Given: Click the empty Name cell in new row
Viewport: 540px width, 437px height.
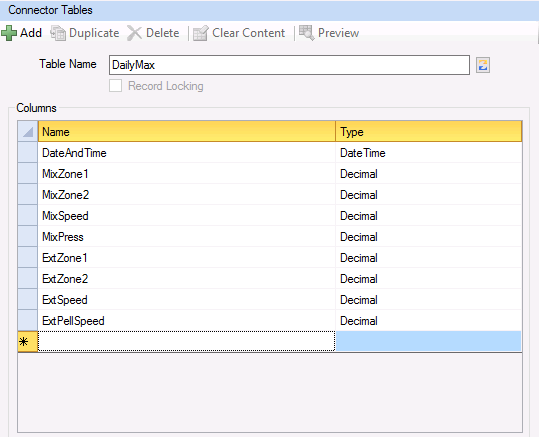Looking at the screenshot, I should (x=187, y=341).
